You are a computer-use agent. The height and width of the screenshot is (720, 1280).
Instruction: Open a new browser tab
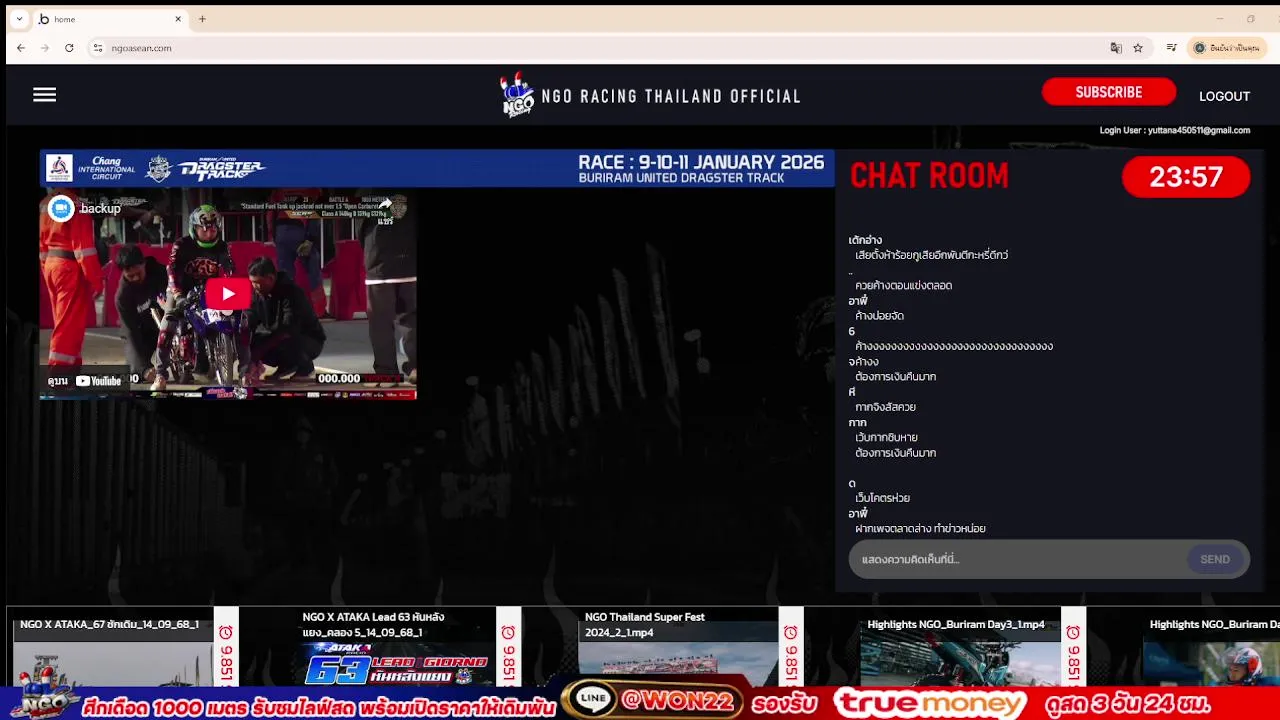tap(202, 19)
